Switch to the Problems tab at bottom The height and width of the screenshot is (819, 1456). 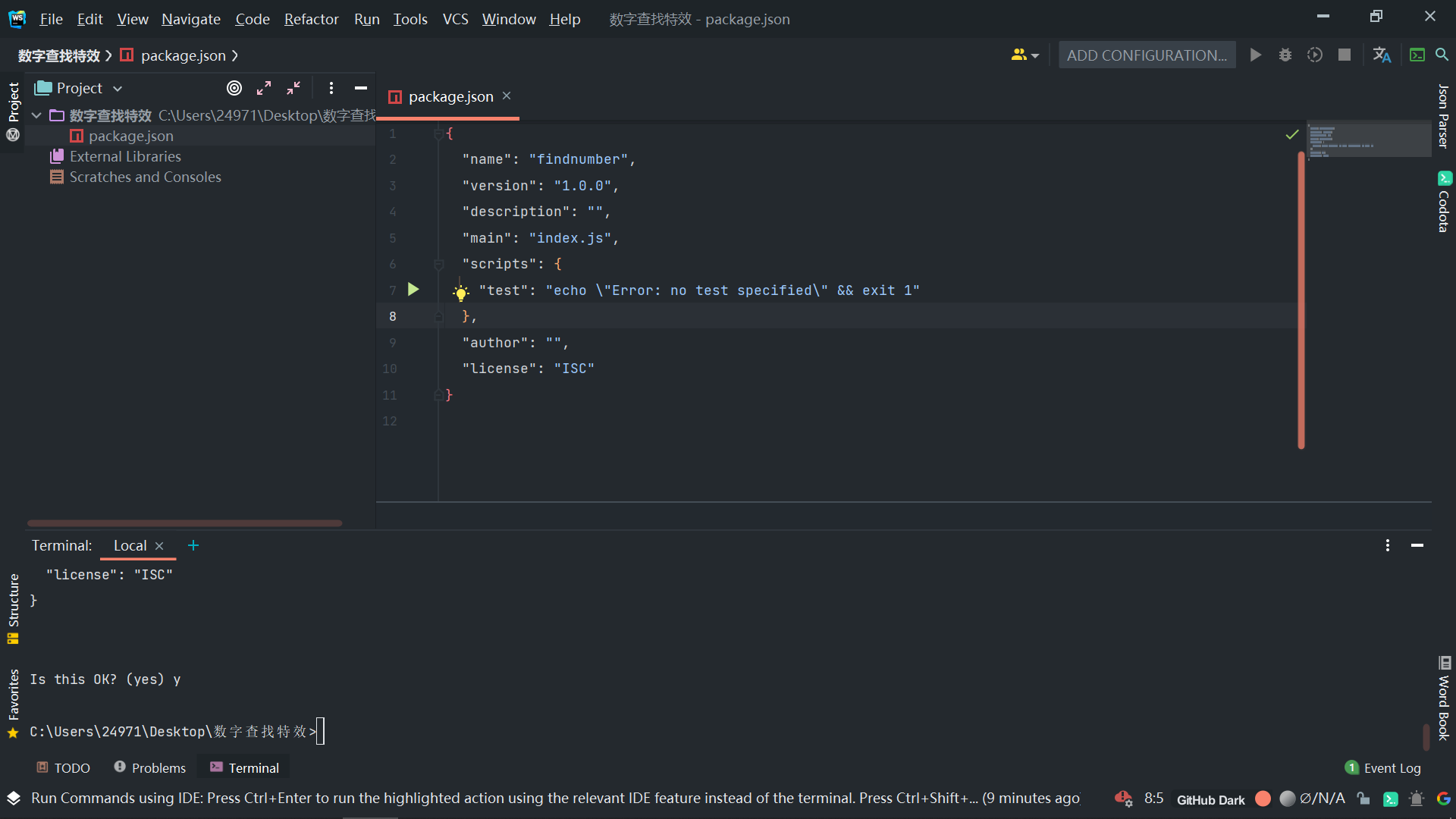[x=150, y=767]
